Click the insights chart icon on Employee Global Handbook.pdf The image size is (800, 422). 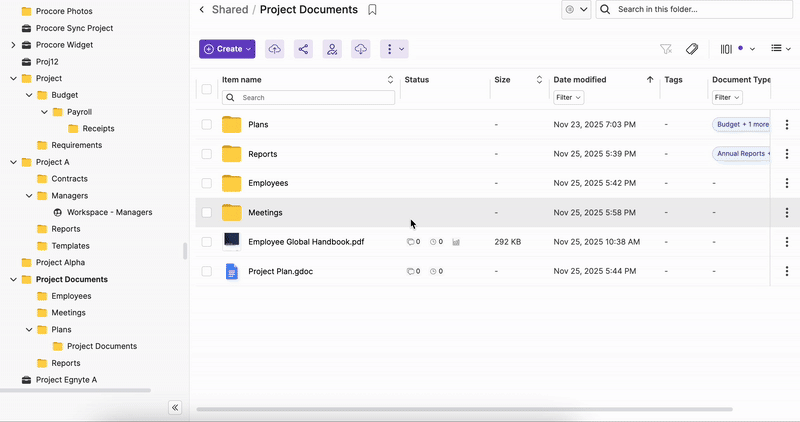point(456,242)
